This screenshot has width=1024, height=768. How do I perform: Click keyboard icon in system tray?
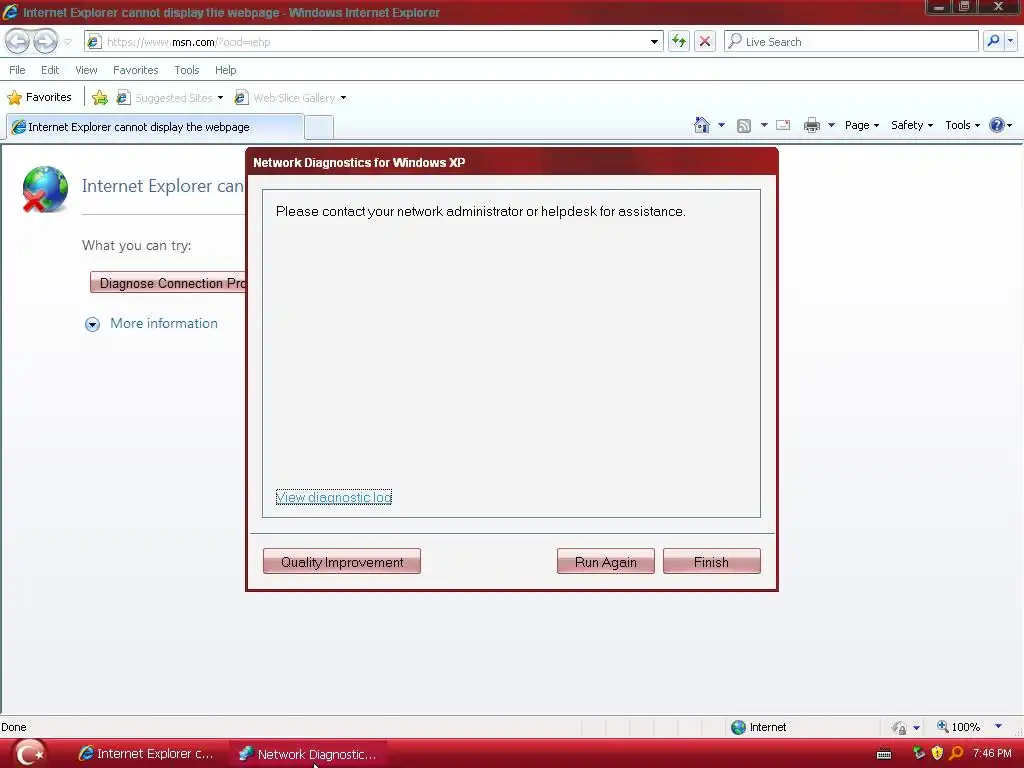(x=884, y=754)
